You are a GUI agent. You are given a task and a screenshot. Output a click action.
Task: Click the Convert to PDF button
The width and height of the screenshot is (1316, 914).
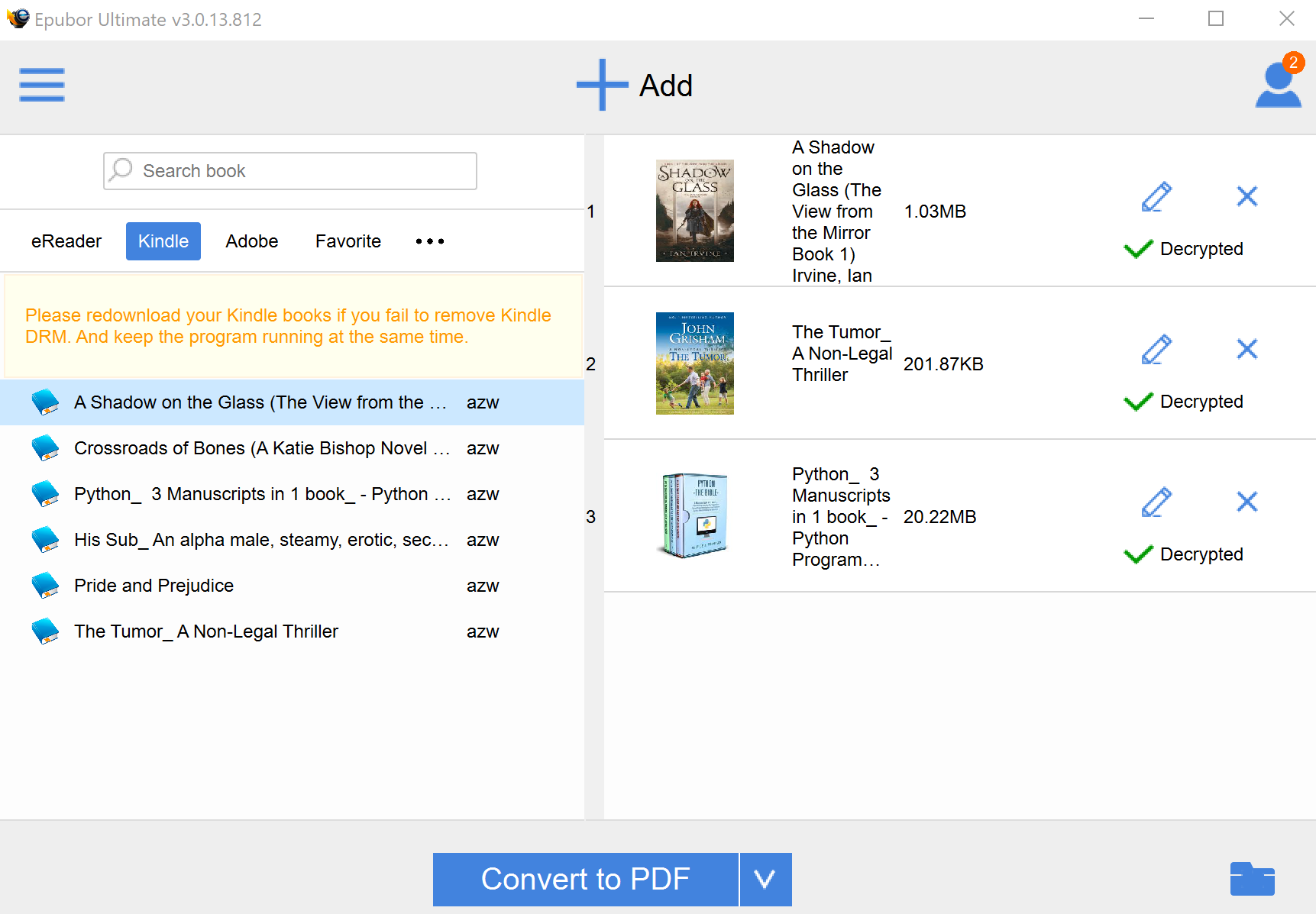point(585,879)
